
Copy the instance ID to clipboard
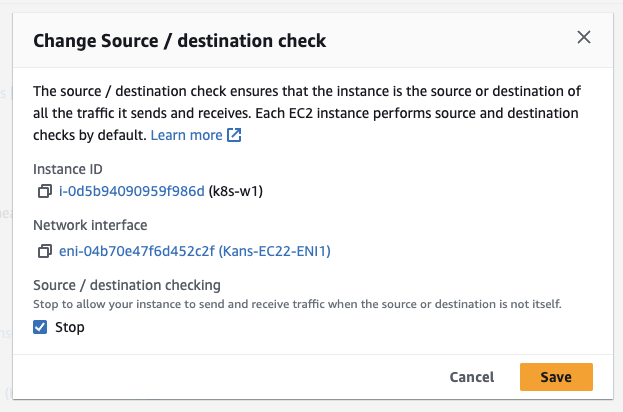tap(44, 190)
